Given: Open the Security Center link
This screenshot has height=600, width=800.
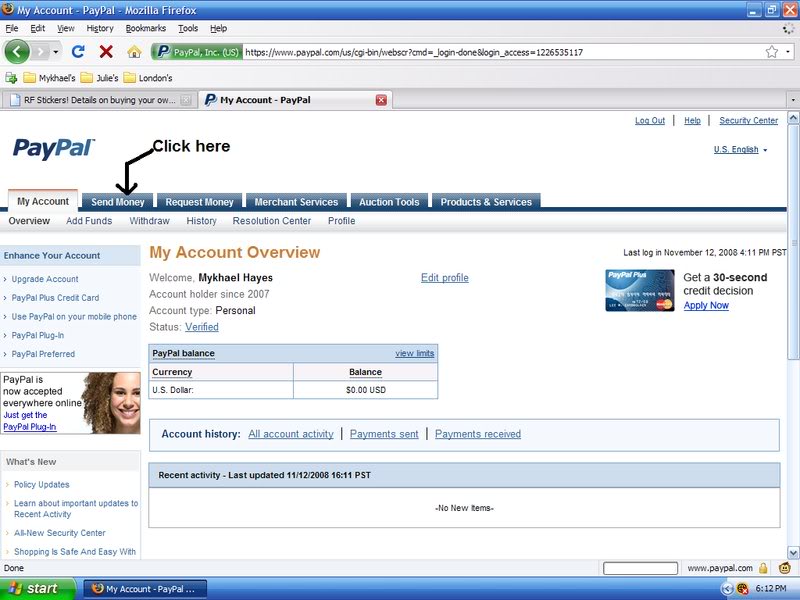Looking at the screenshot, I should pos(748,121).
